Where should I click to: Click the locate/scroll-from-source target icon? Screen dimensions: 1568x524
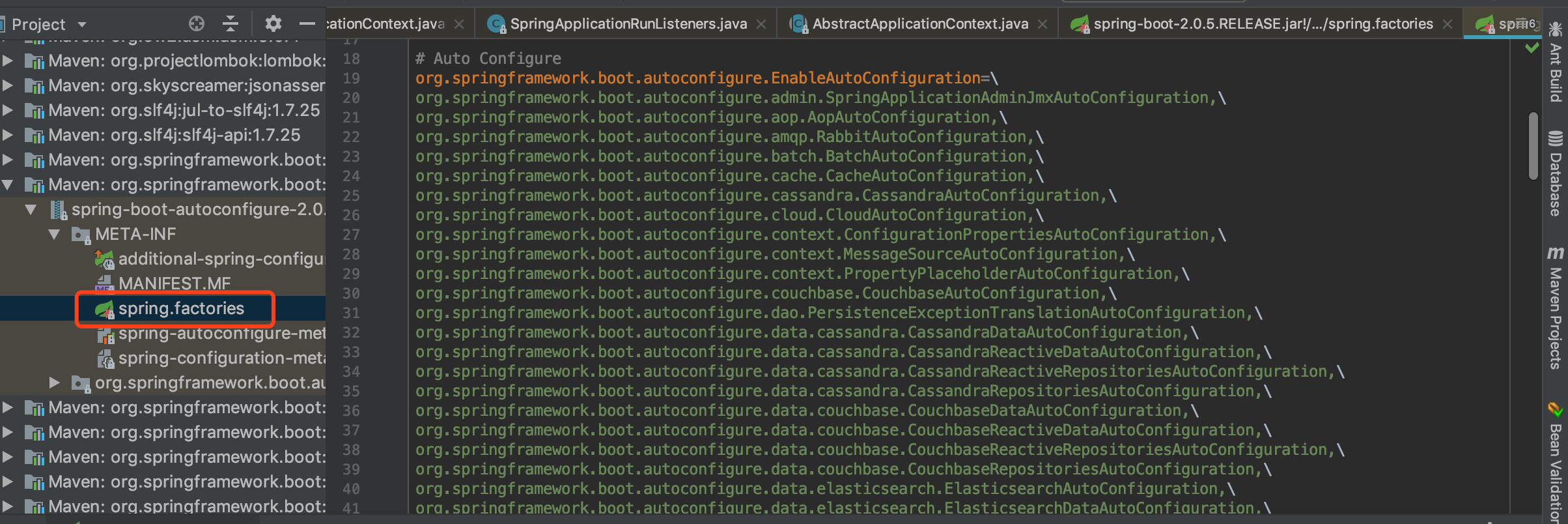(x=197, y=24)
